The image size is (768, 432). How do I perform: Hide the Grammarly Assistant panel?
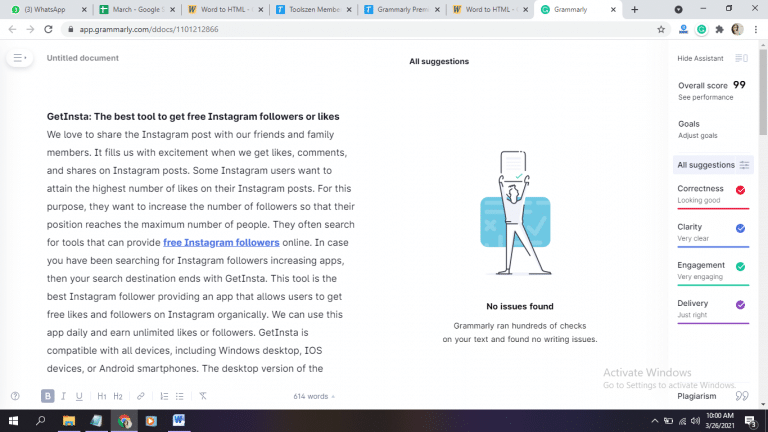pyautogui.click(x=712, y=59)
